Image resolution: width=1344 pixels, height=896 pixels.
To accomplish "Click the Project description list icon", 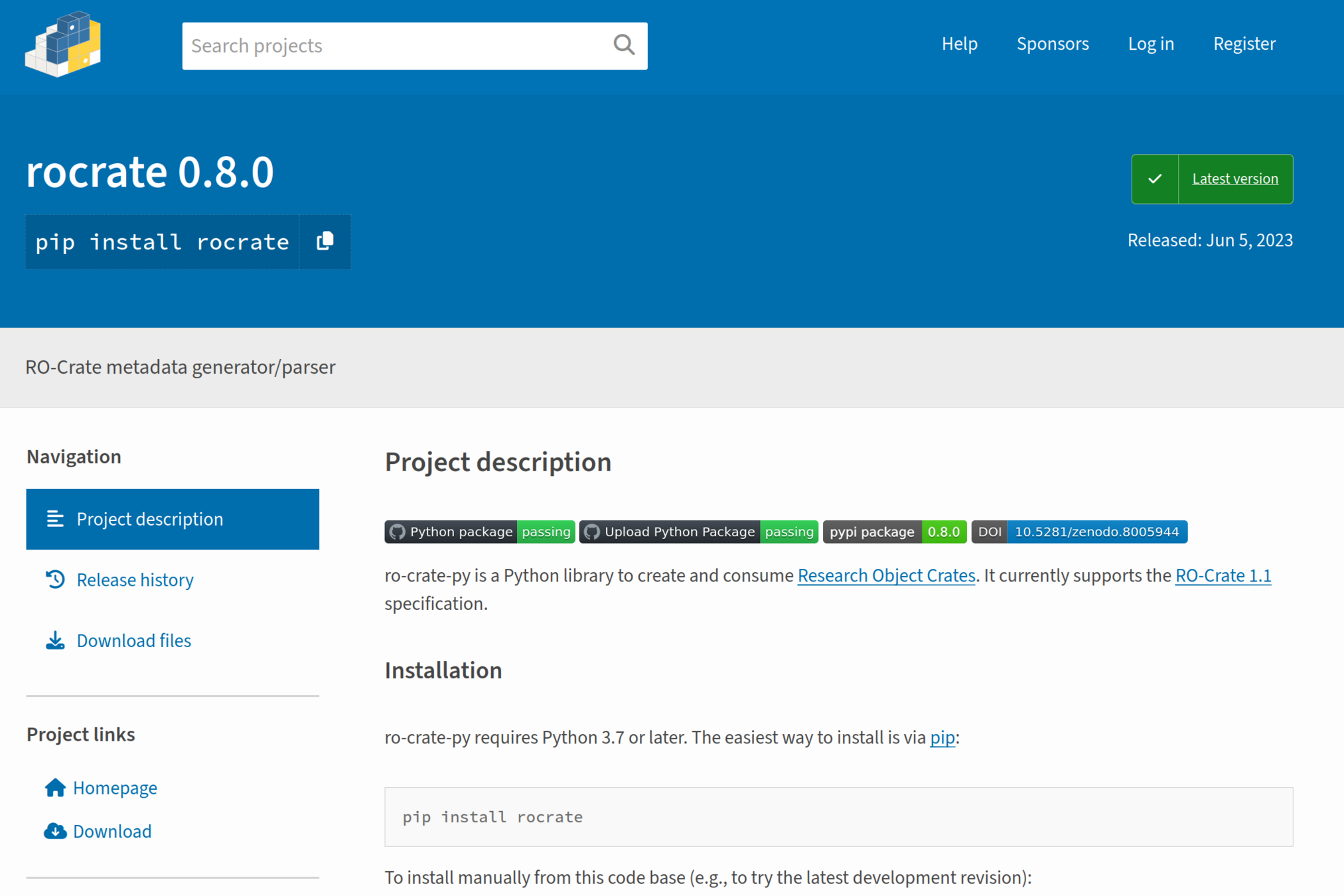I will point(55,519).
